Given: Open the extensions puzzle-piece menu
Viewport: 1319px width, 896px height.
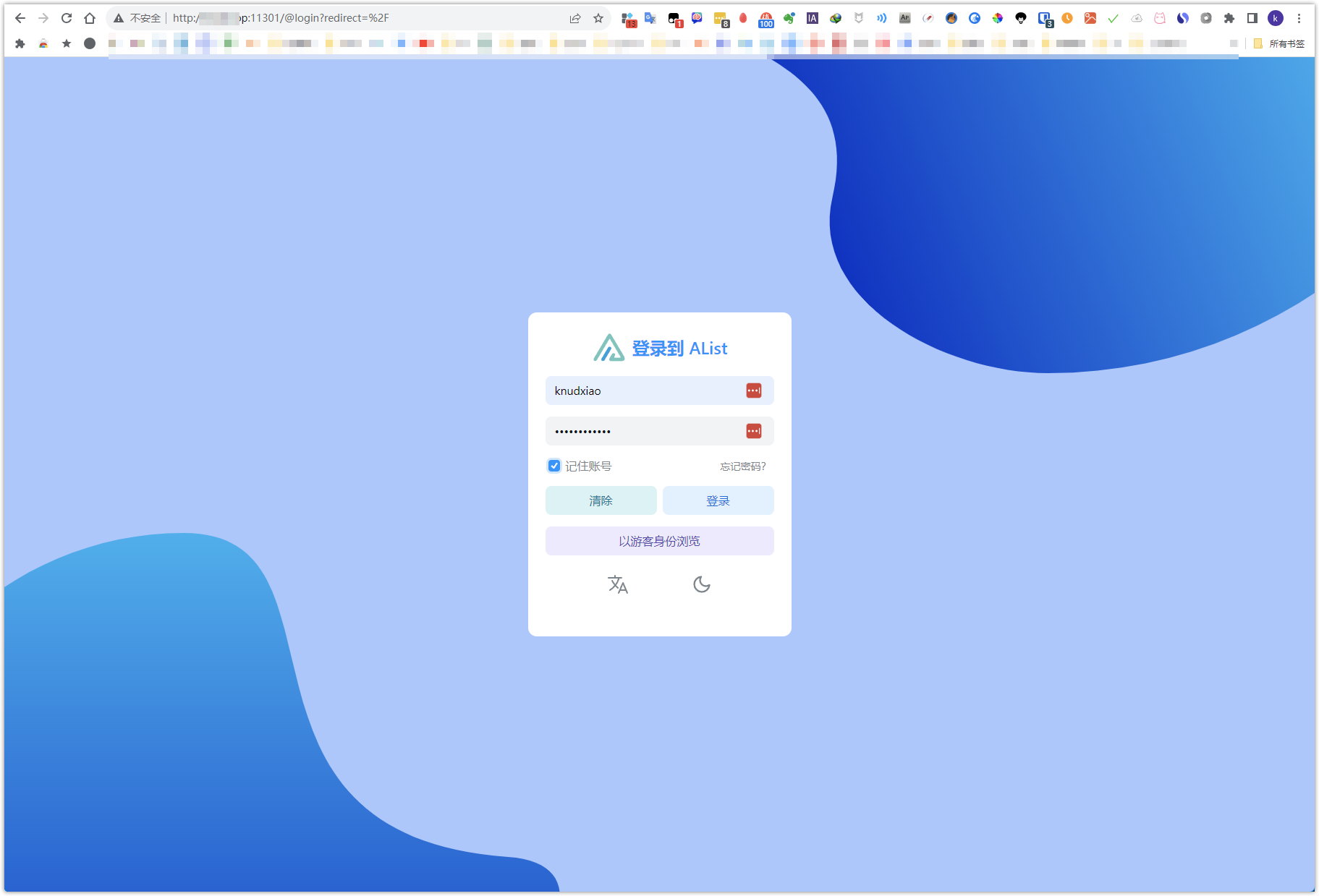Looking at the screenshot, I should (1229, 18).
